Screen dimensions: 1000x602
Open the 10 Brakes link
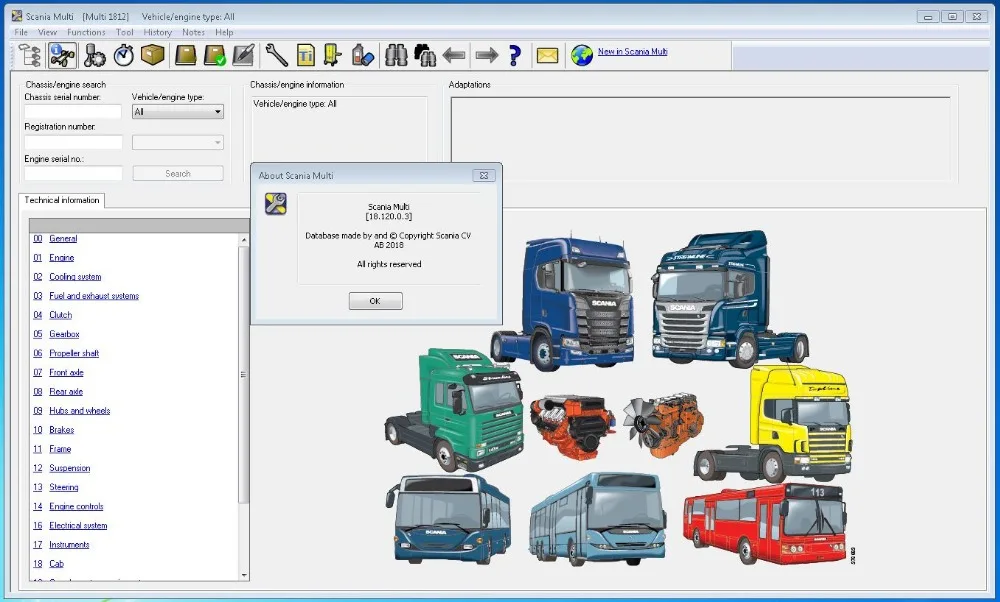[61, 430]
